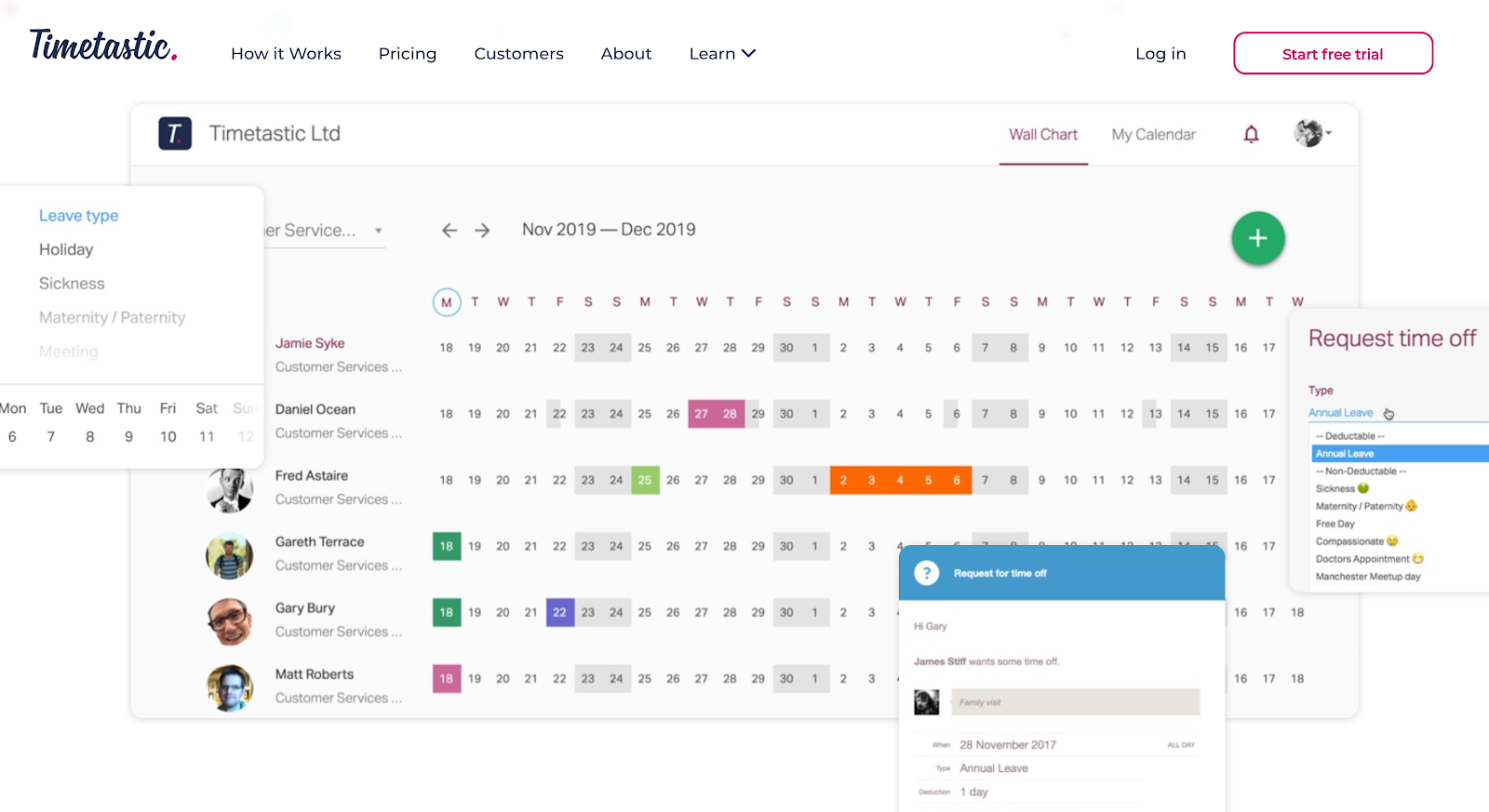The width and height of the screenshot is (1489, 812).
Task: Go to next period with right arrow
Action: tap(482, 231)
